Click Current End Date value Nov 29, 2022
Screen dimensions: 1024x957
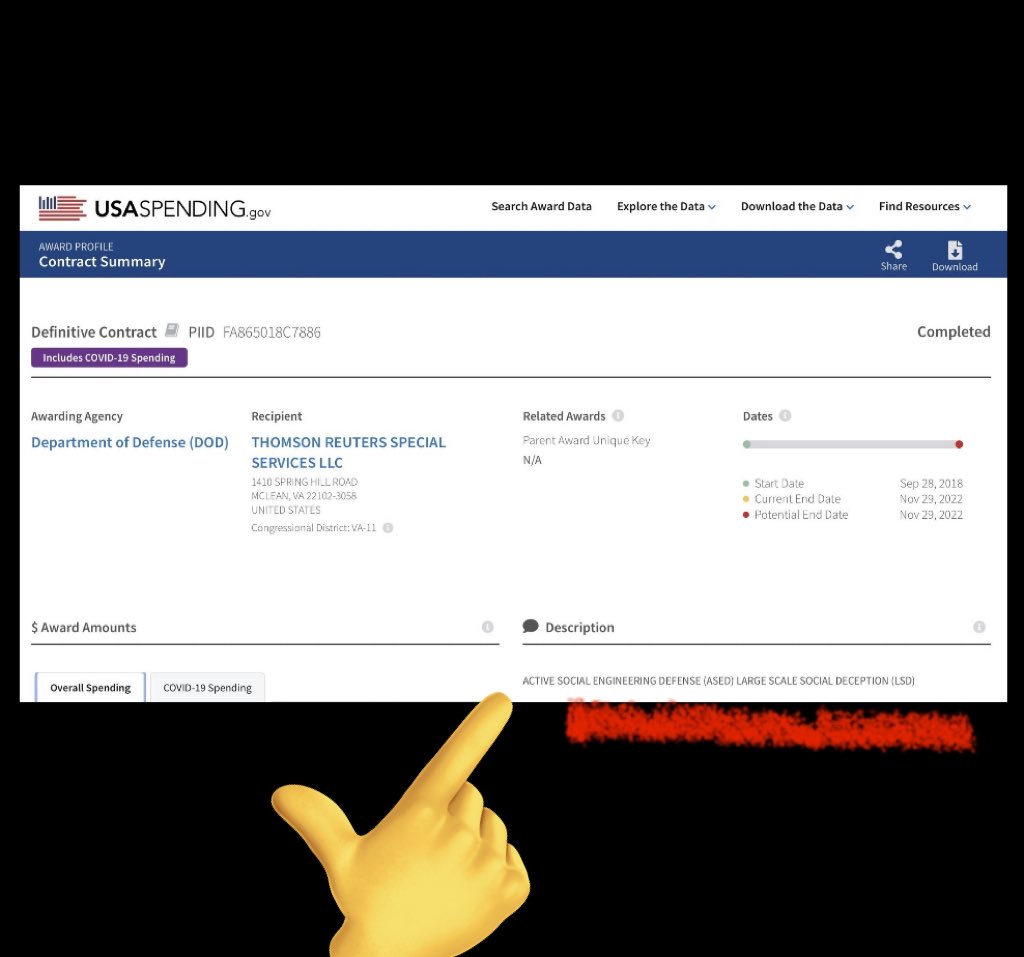tap(931, 499)
